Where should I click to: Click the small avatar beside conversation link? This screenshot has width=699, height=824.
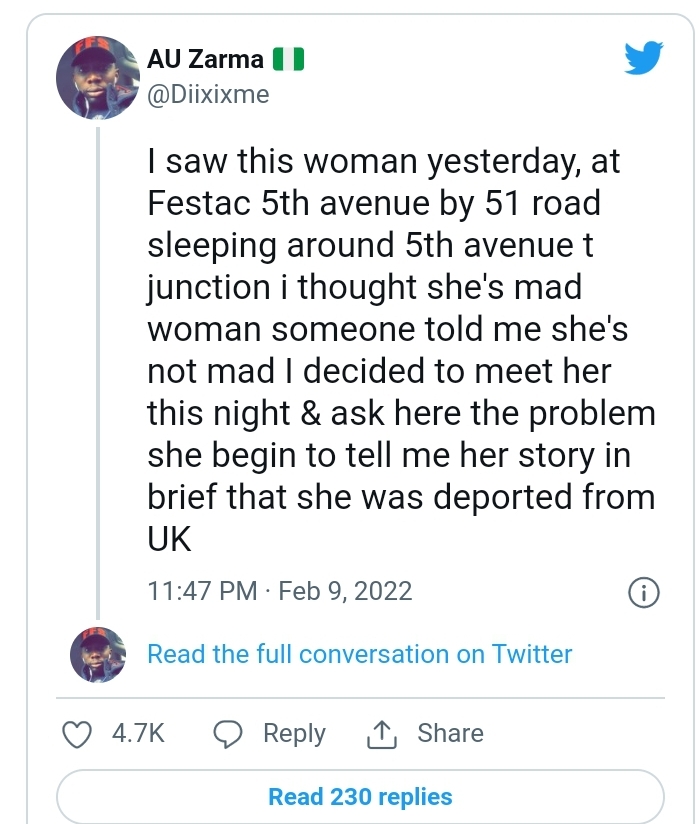point(97,654)
